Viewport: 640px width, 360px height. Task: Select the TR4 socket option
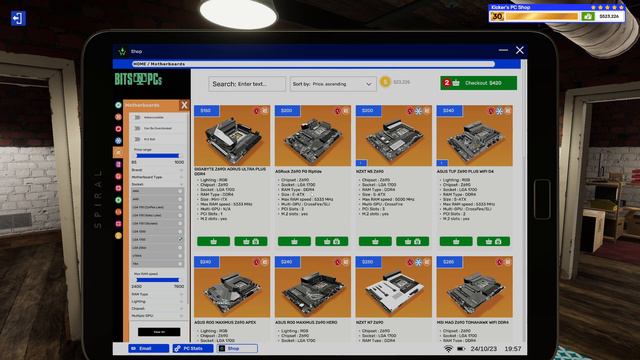(157, 264)
